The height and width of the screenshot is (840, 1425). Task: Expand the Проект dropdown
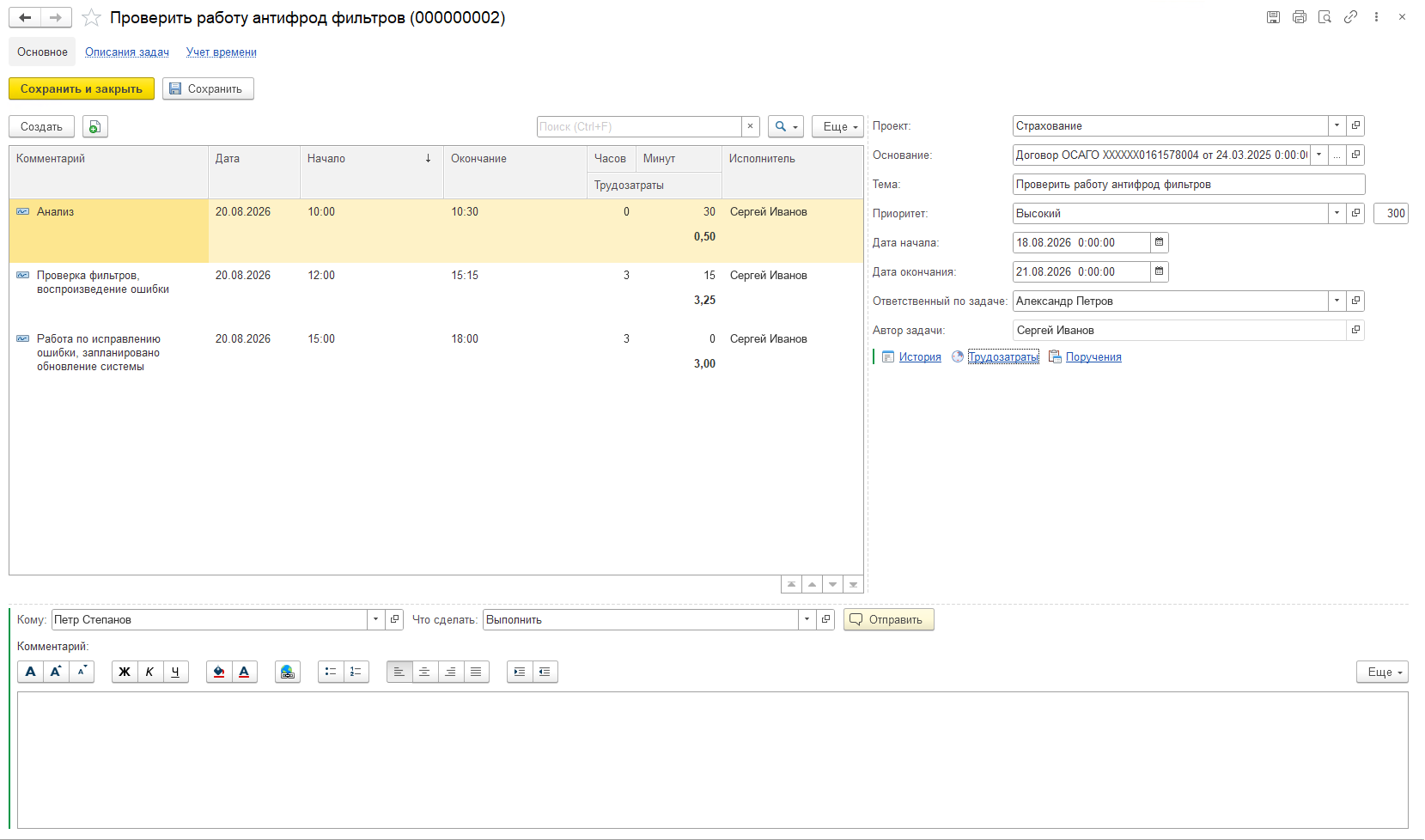[1337, 125]
